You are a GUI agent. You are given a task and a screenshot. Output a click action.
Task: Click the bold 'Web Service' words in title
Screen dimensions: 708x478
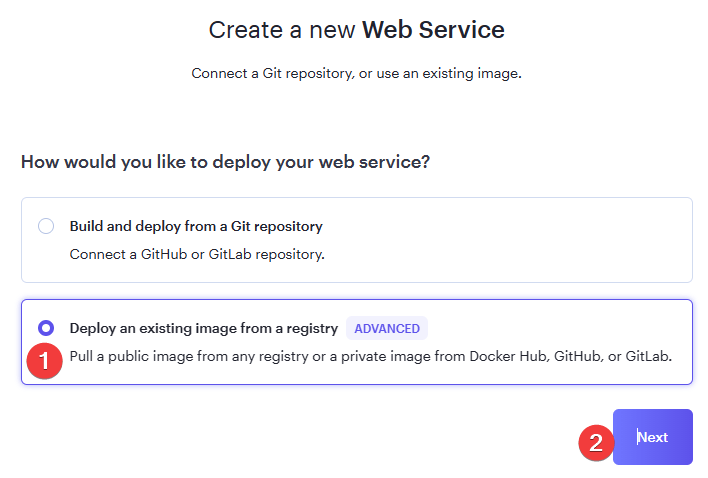(433, 30)
